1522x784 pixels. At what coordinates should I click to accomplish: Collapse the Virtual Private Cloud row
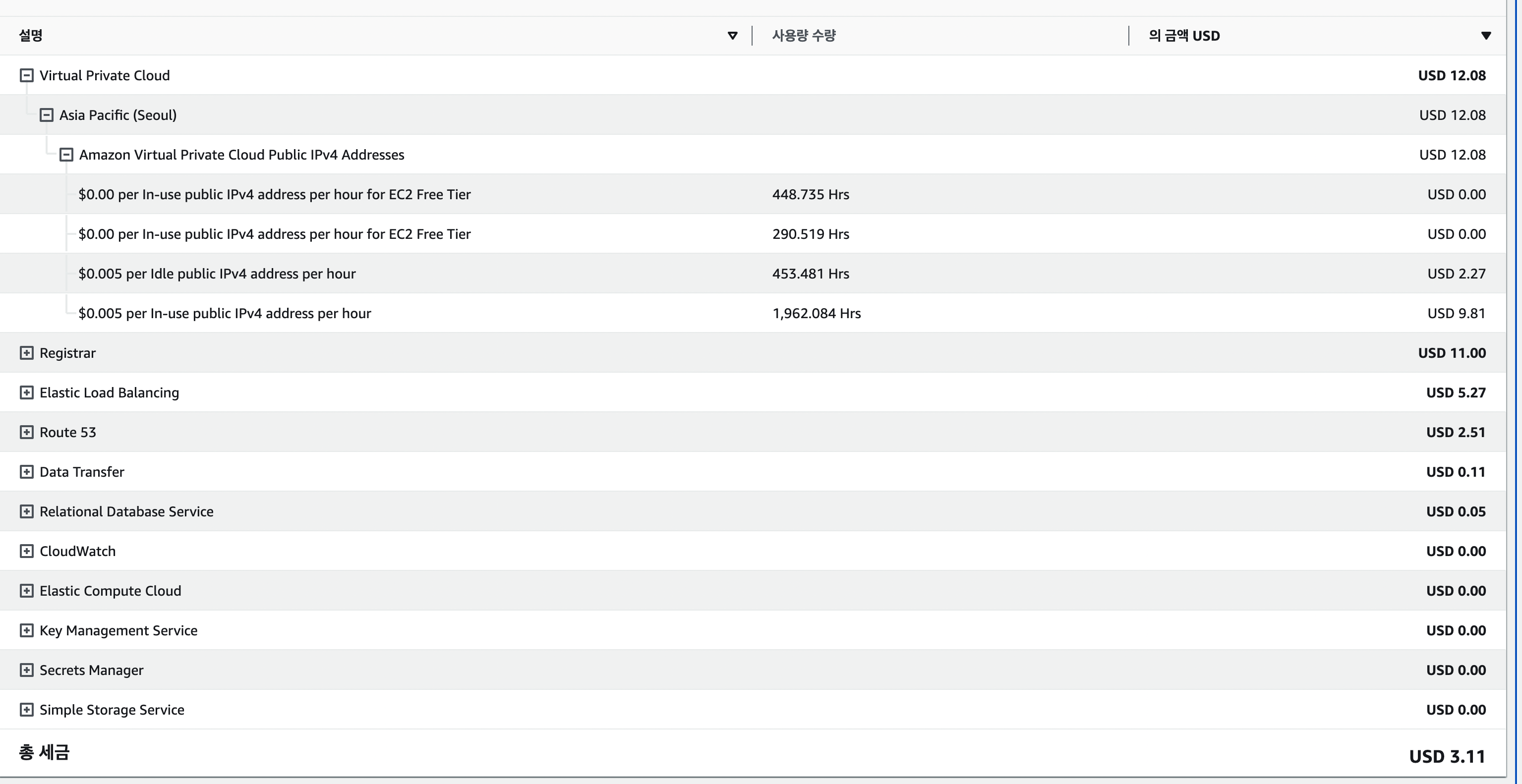click(27, 75)
